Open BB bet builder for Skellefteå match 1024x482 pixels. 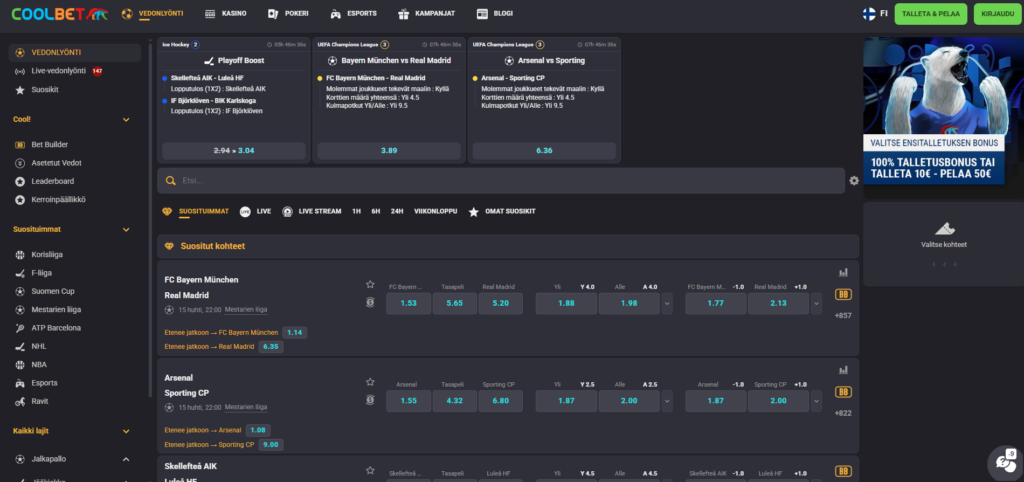[x=843, y=471]
